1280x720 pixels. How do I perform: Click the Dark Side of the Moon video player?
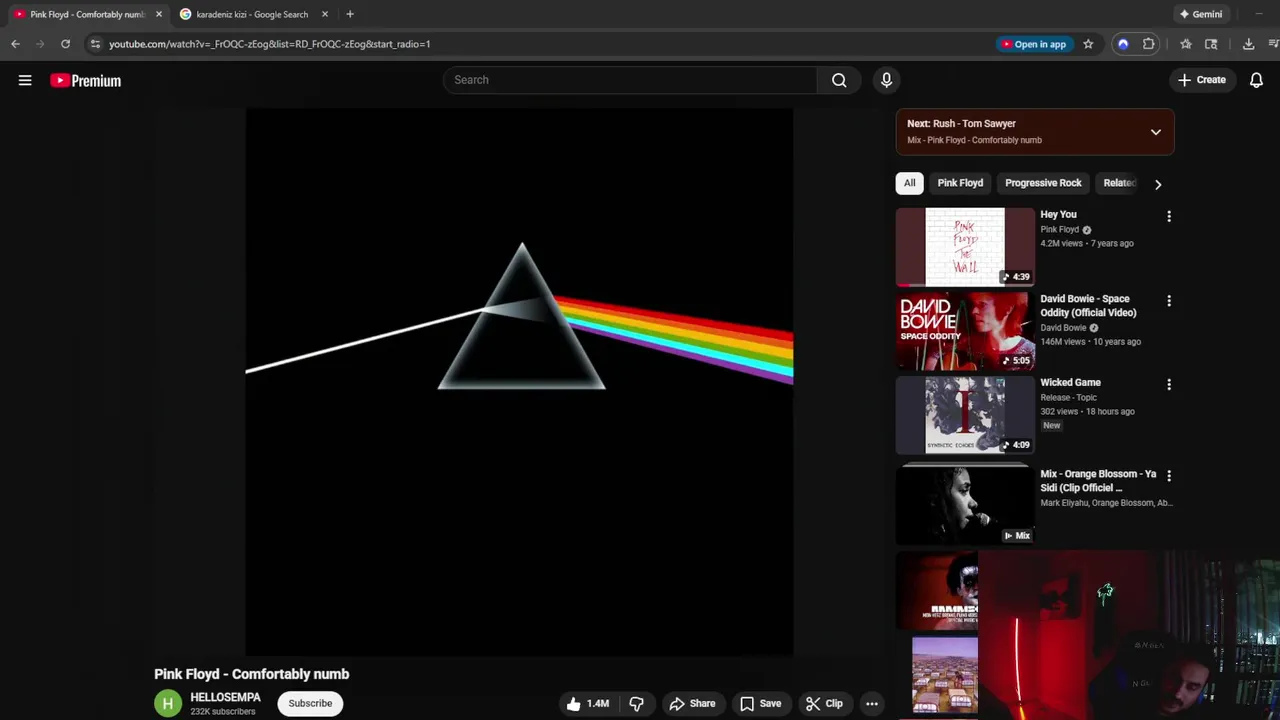(x=519, y=382)
